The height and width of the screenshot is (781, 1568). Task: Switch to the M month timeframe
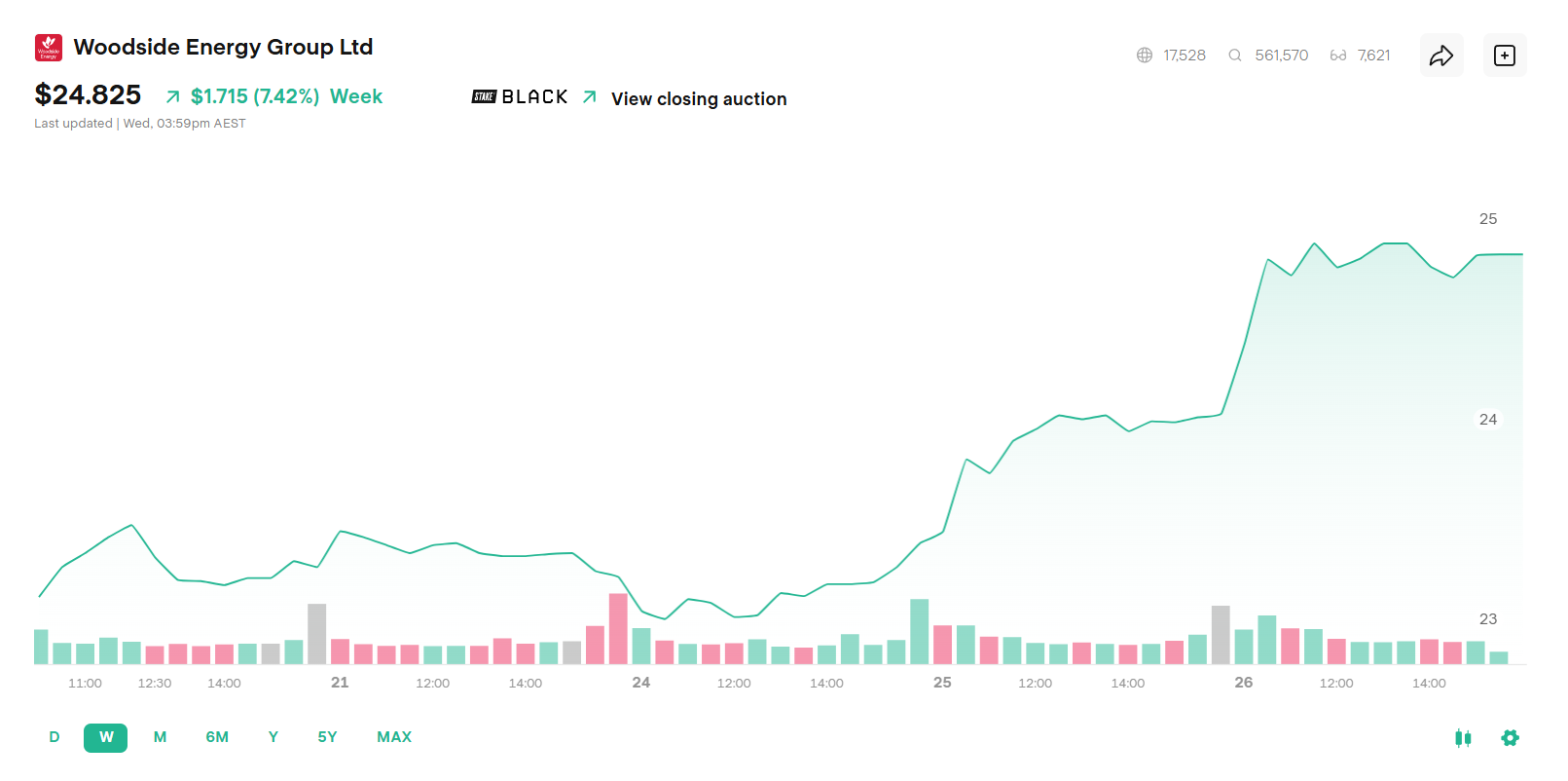pyautogui.click(x=161, y=737)
